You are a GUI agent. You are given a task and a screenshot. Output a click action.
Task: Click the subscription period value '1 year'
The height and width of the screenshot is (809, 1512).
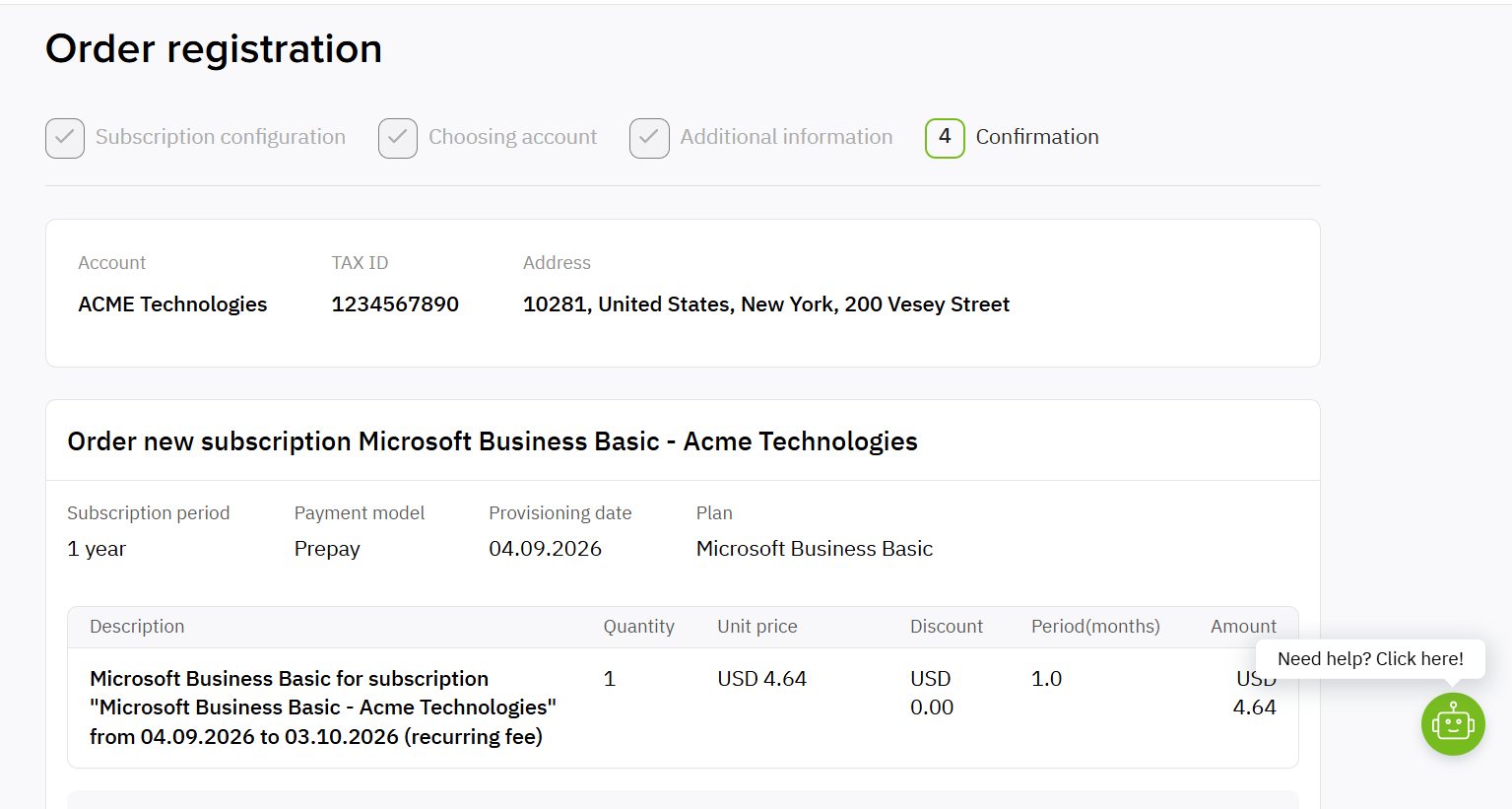[x=97, y=549]
